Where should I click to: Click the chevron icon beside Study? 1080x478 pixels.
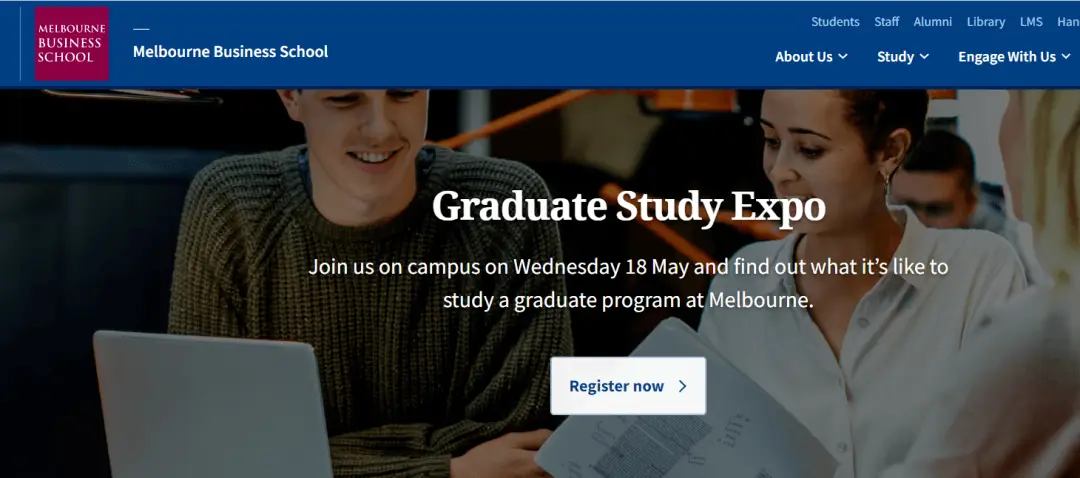click(x=925, y=57)
